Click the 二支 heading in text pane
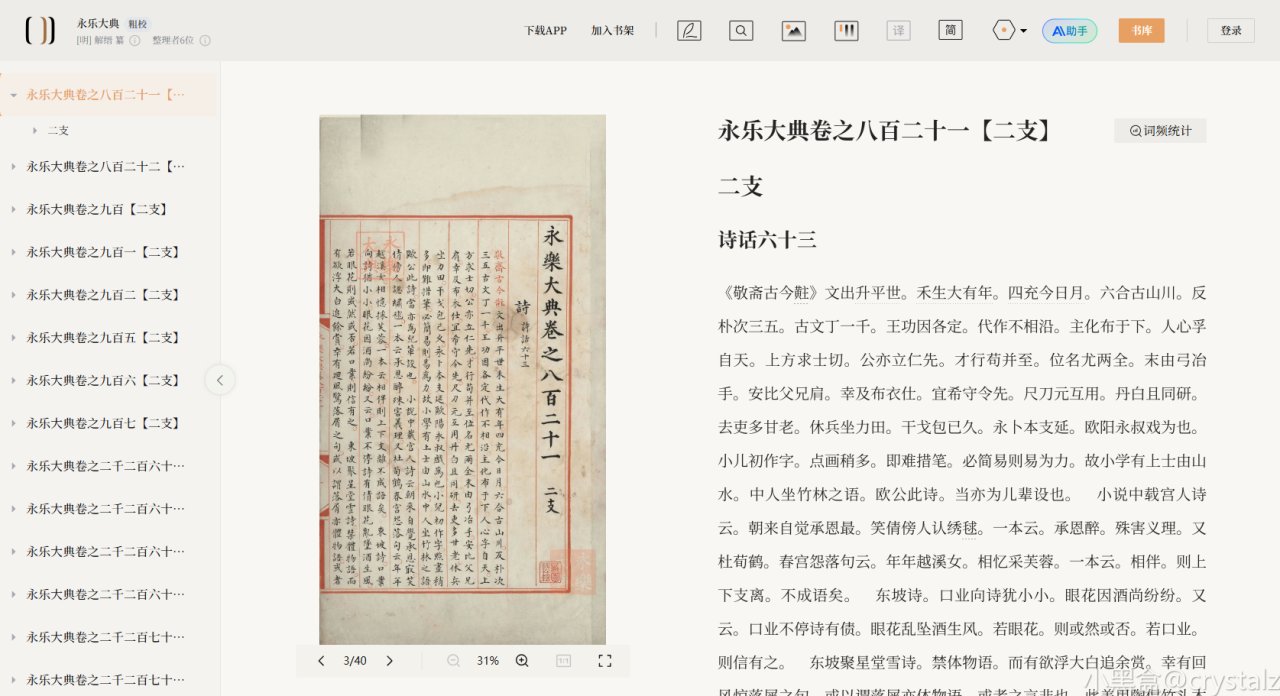 tap(741, 186)
